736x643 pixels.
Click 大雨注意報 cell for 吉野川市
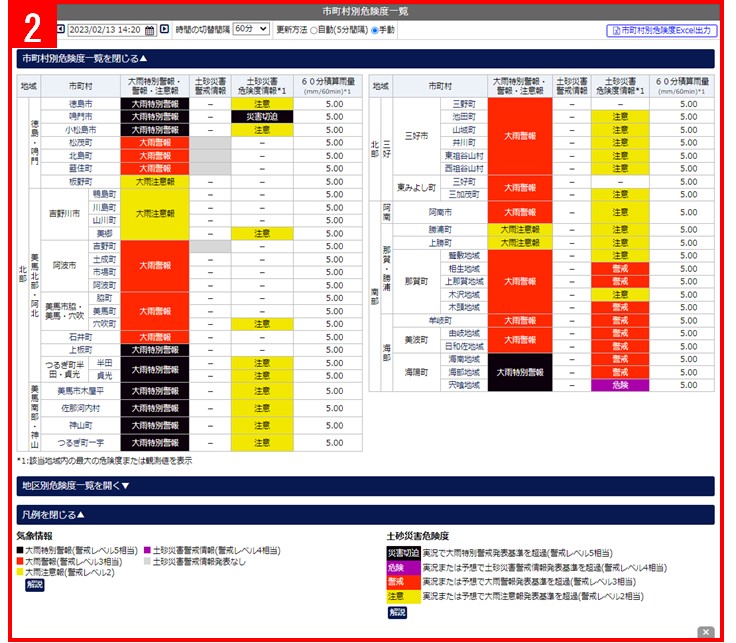coord(155,214)
